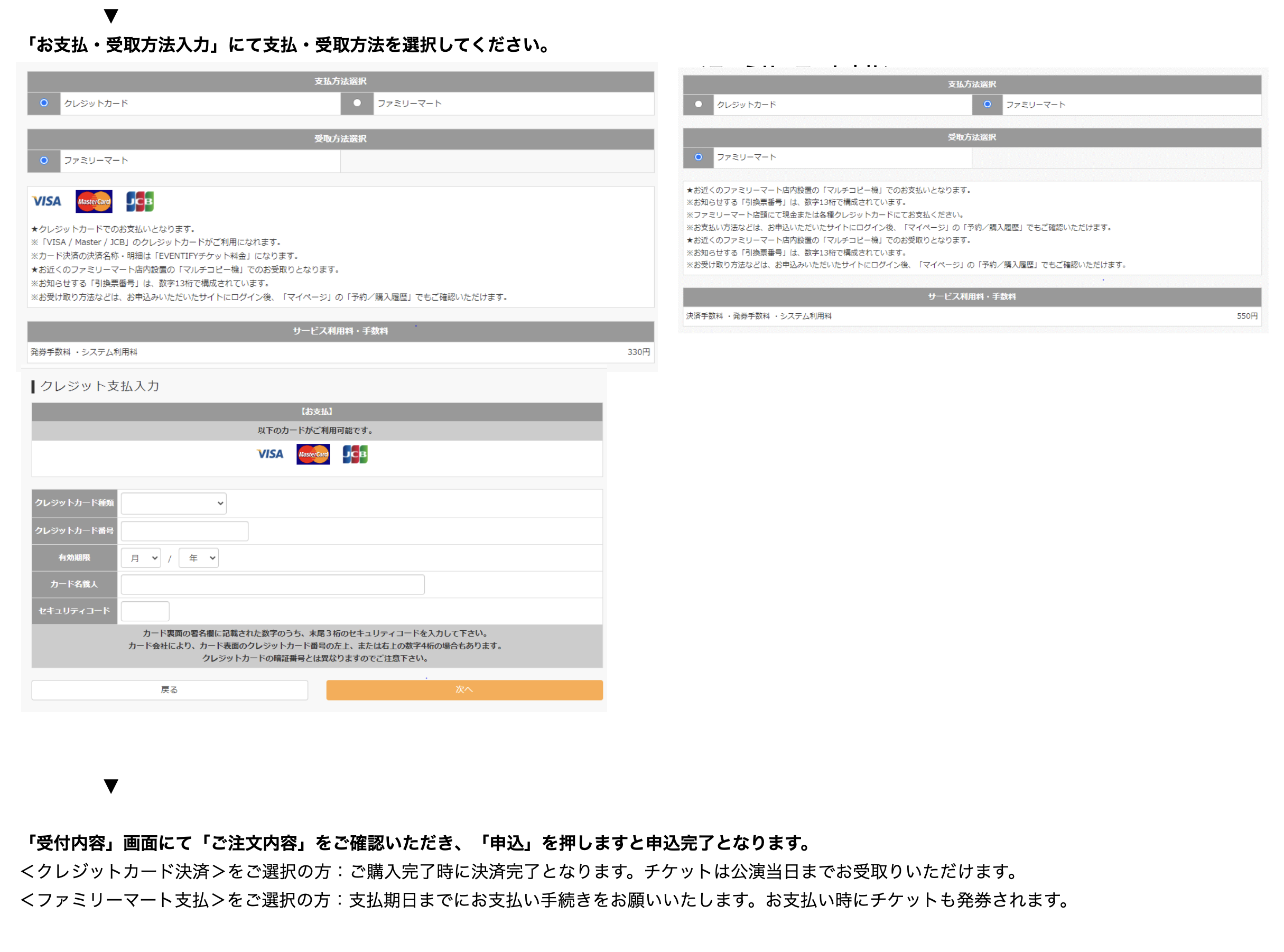Open the クレジットカード種類 dropdown
This screenshot has height=952, width=1284.
pyautogui.click(x=173, y=503)
